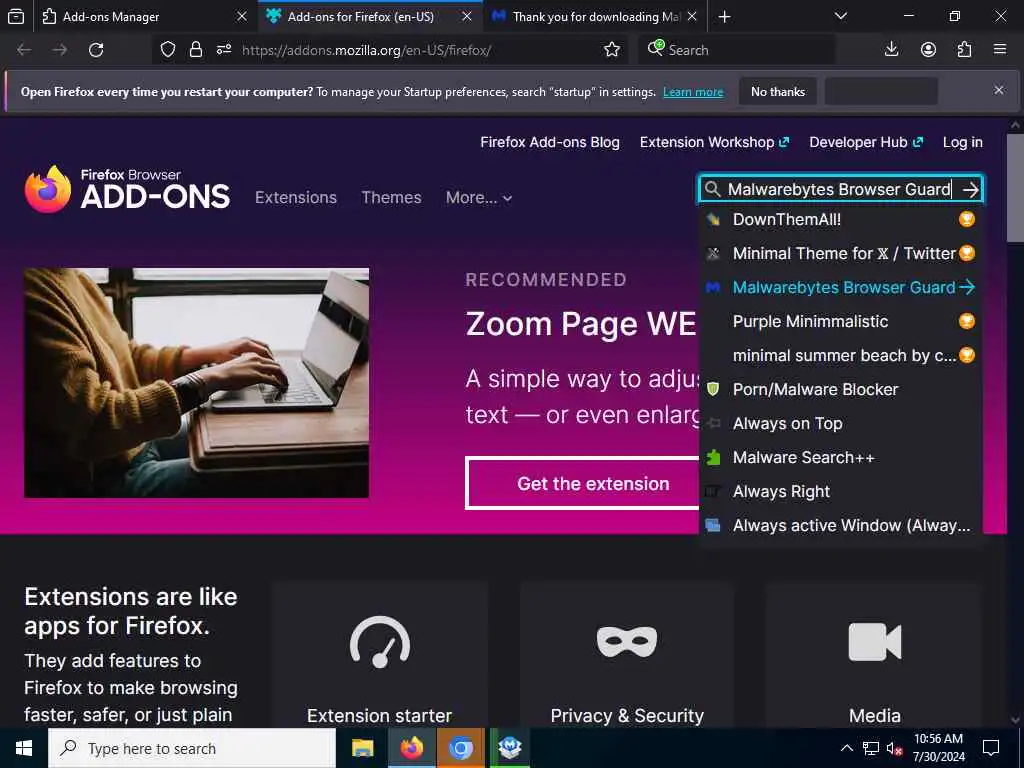Open Firefox account menu
Viewport: 1024px width, 768px height.
point(928,50)
